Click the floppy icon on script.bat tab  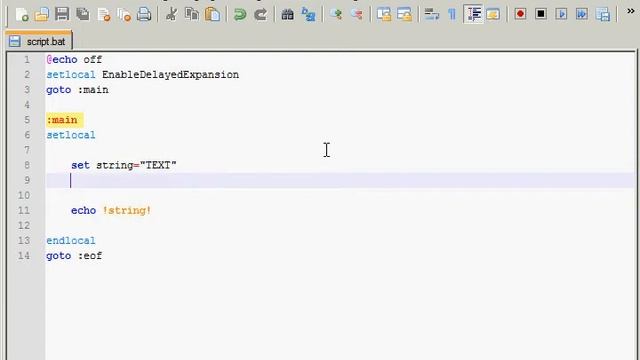[15, 41]
